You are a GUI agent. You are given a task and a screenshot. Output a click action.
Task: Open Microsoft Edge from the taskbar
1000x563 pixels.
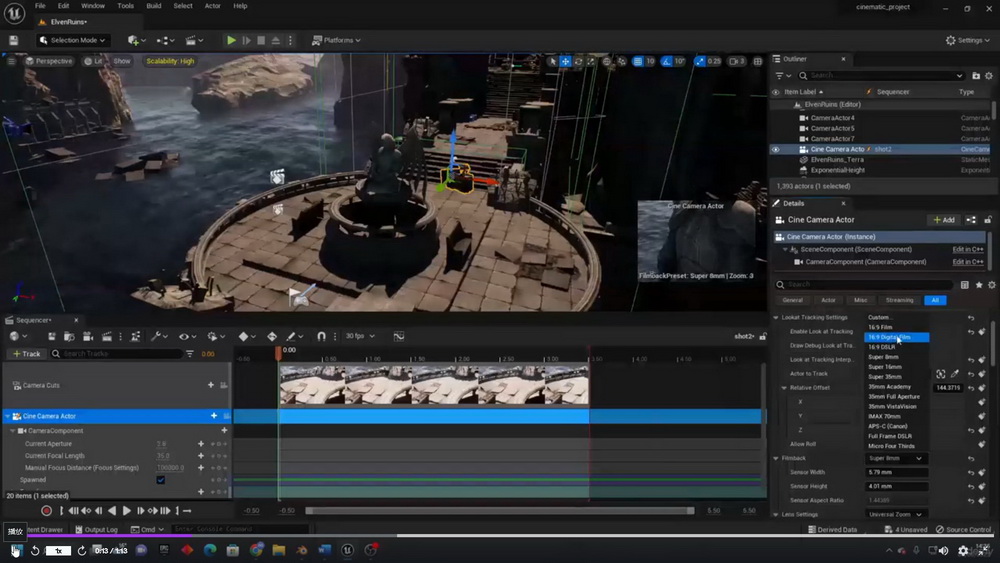(x=210, y=550)
